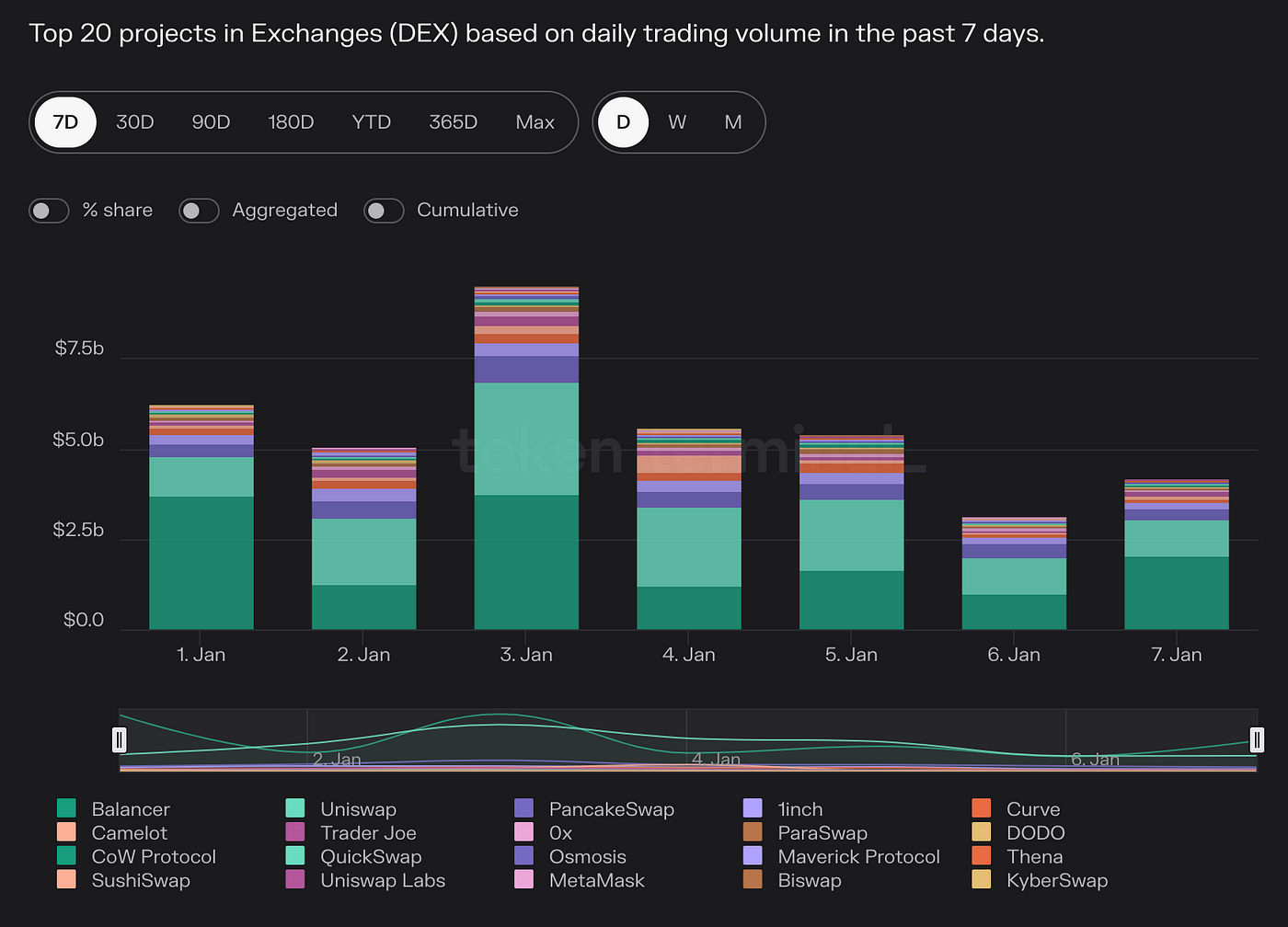Click the Trader Joe legend color swatch

295,832
